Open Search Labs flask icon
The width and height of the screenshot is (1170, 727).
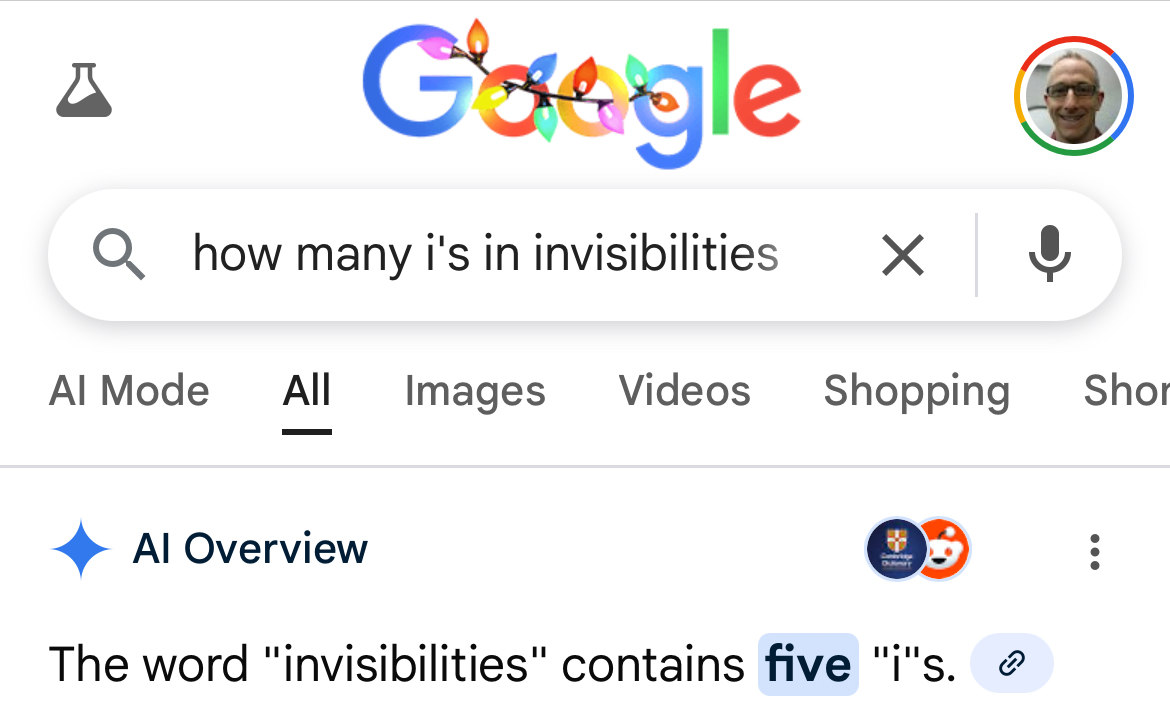pos(84,91)
